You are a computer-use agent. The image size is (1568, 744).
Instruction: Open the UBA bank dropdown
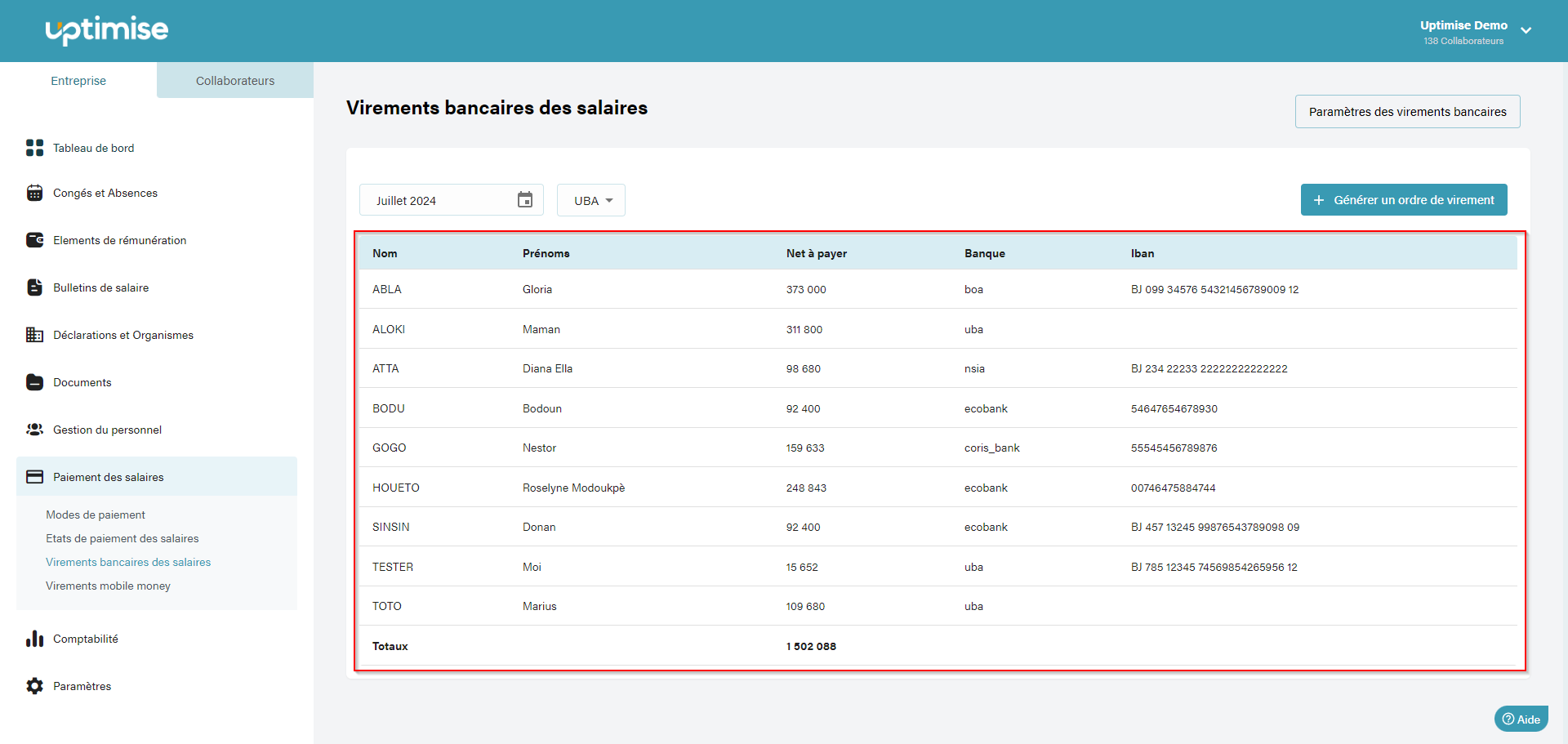pyautogui.click(x=591, y=200)
